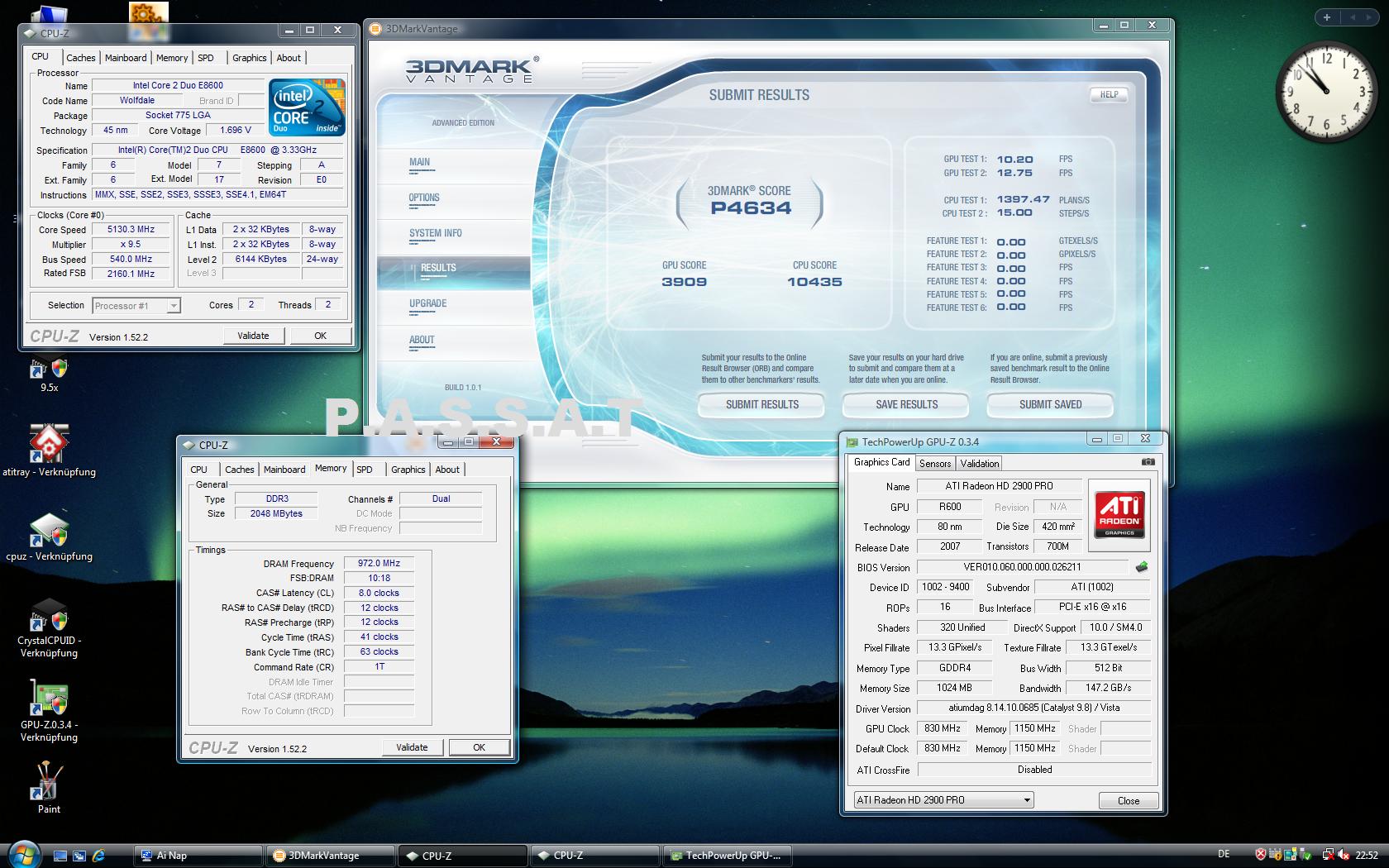Click the BIOS save chip icon in GPU-Z
This screenshot has height=868, width=1389.
pos(1142,567)
